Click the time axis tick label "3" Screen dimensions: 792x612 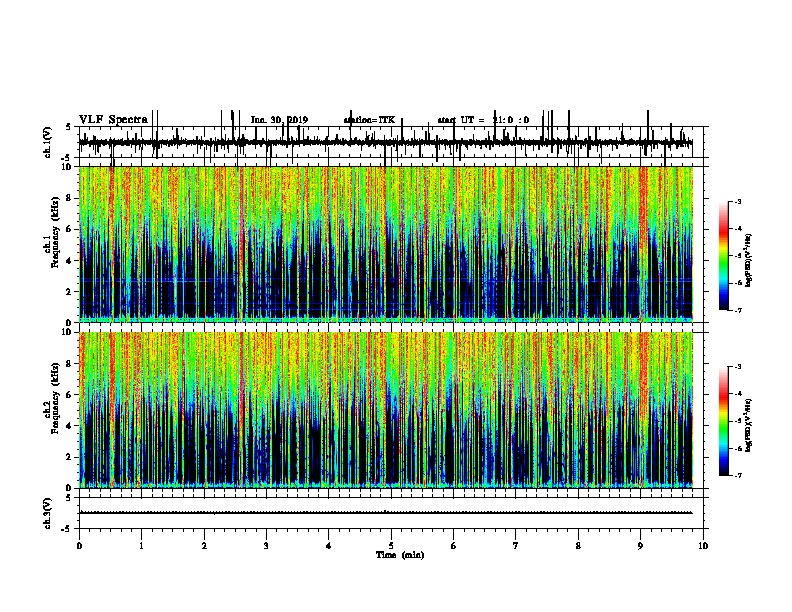click(x=266, y=546)
